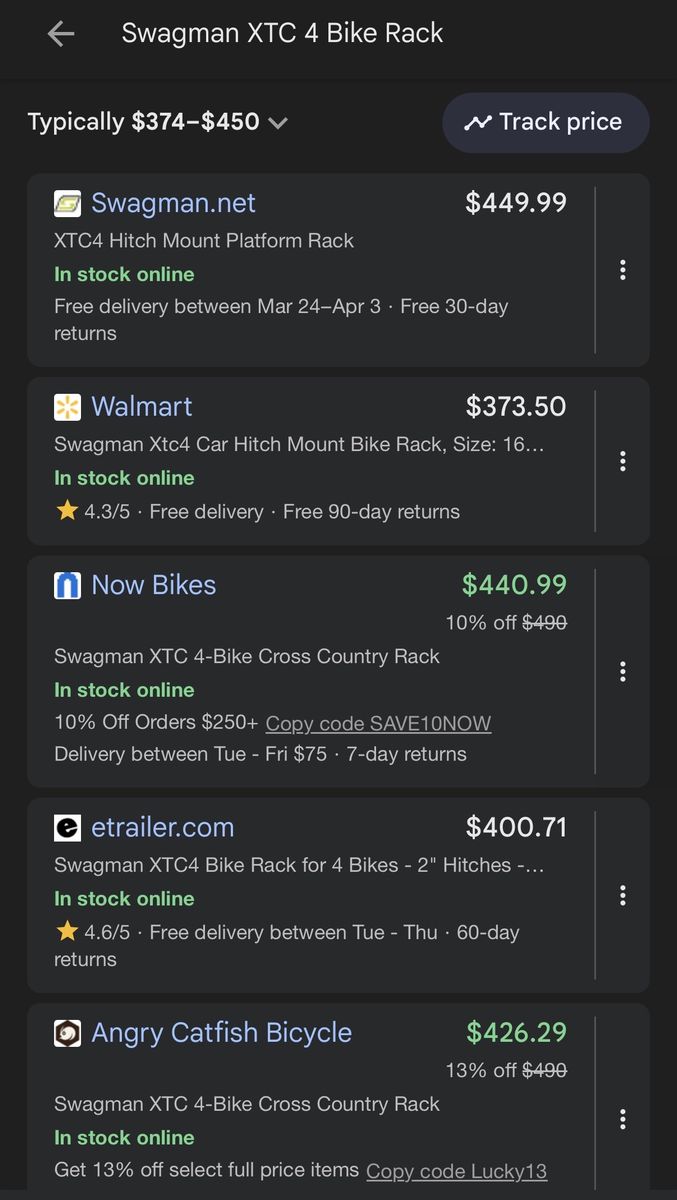This screenshot has height=1200, width=677.
Task: Copy code SAVE10NOW
Action: (378, 723)
